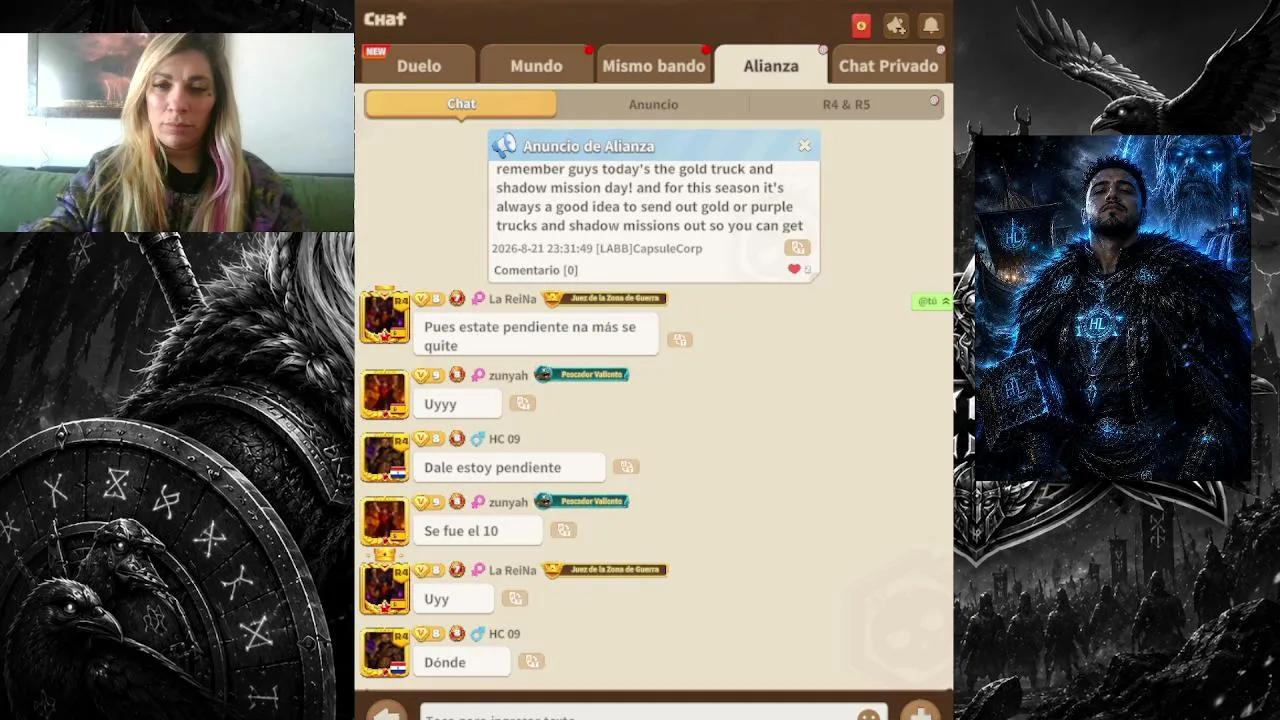Click the 'Pues estate pendiente na más se quite' bubble
Viewport: 1280px width, 720px height.
(x=536, y=335)
